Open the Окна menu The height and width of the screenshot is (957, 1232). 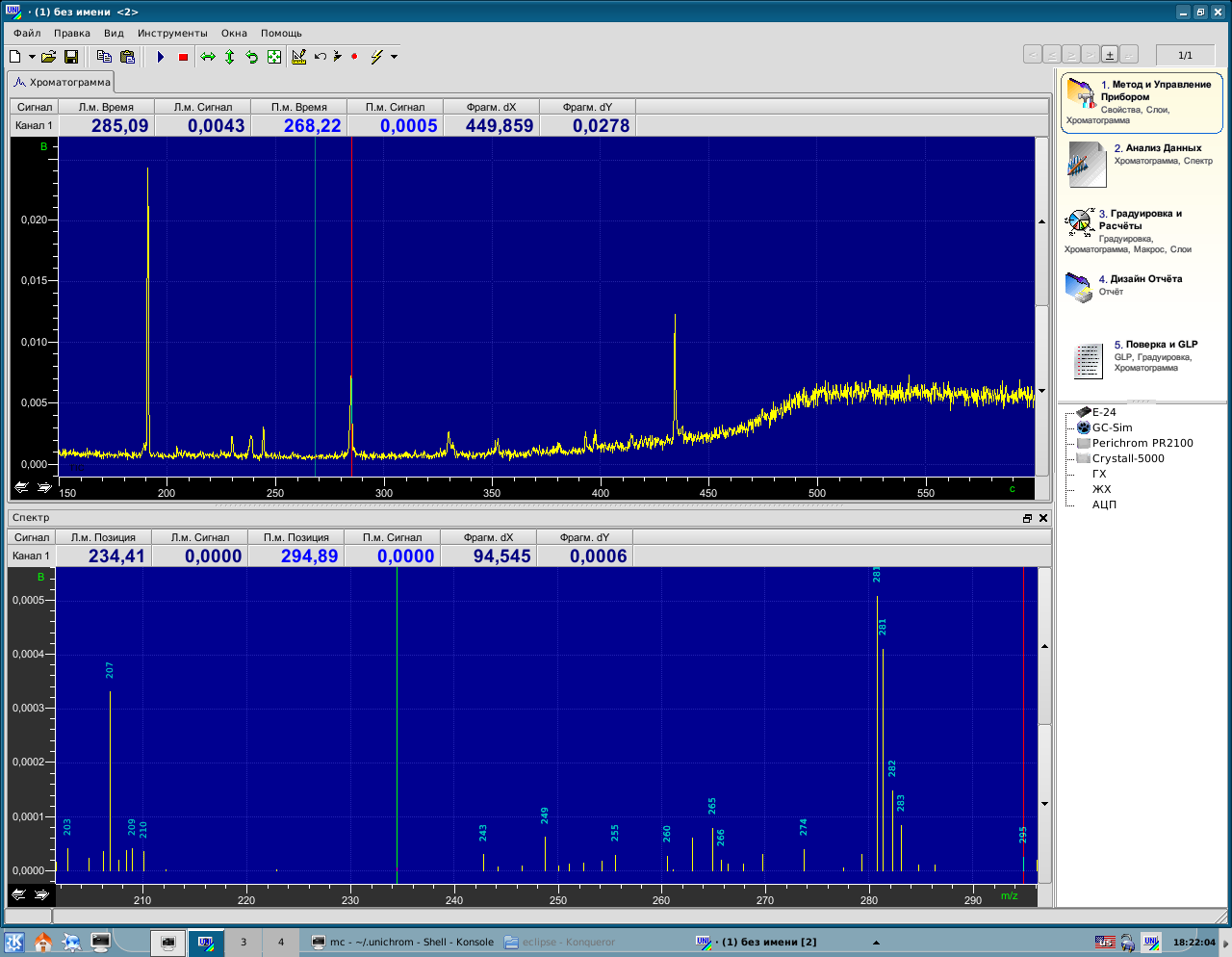coord(234,33)
